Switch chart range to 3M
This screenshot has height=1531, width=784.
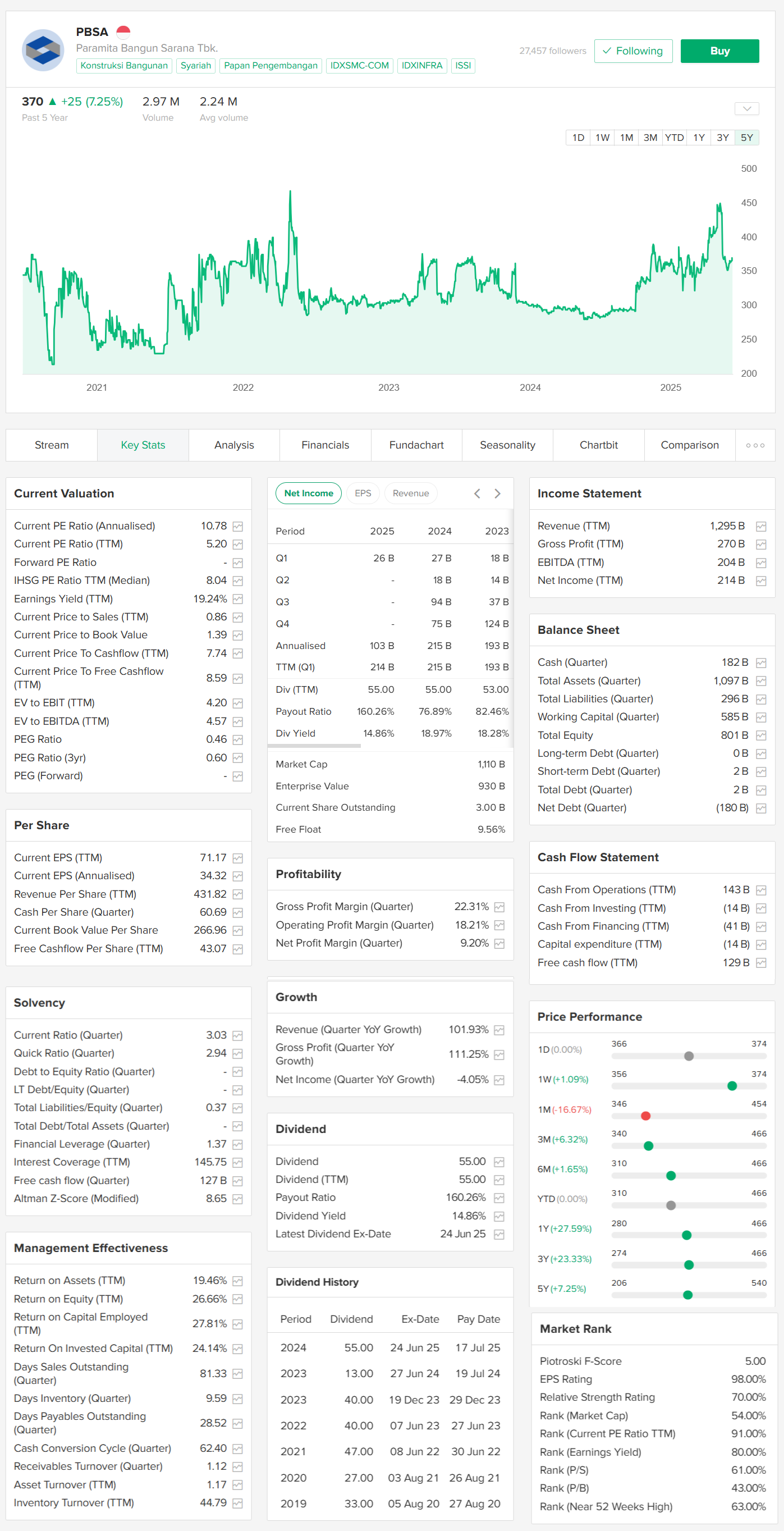(650, 138)
